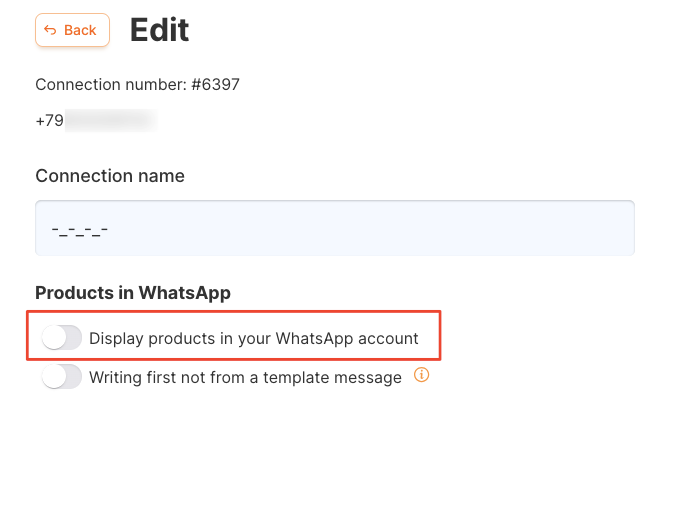Click the "Products in WhatsApp" section heading
Screen dimensions: 681x506
coord(133,293)
